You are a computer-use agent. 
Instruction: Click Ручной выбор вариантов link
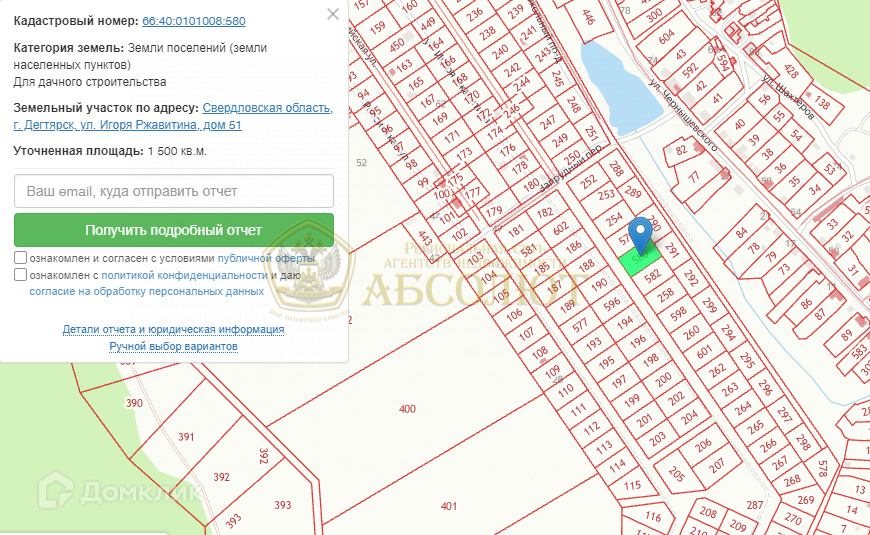[173, 346]
